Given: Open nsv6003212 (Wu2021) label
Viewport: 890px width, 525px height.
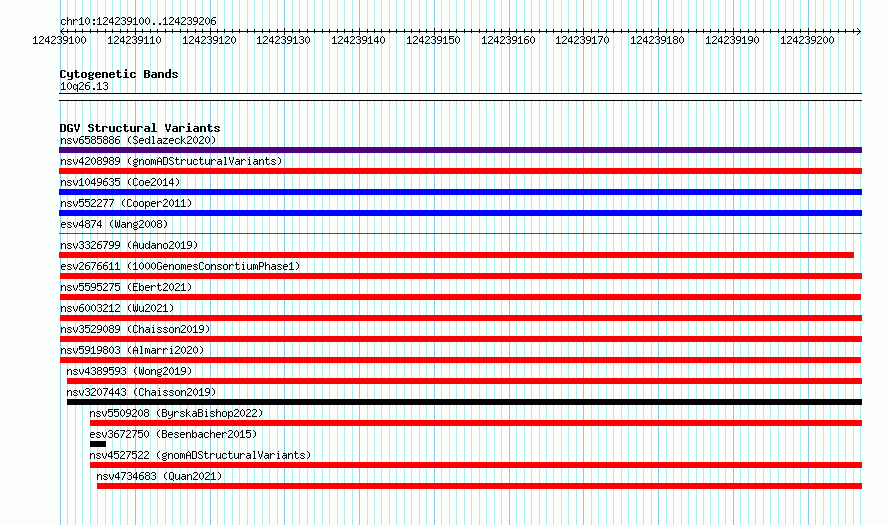Looking at the screenshot, I should [117, 308].
